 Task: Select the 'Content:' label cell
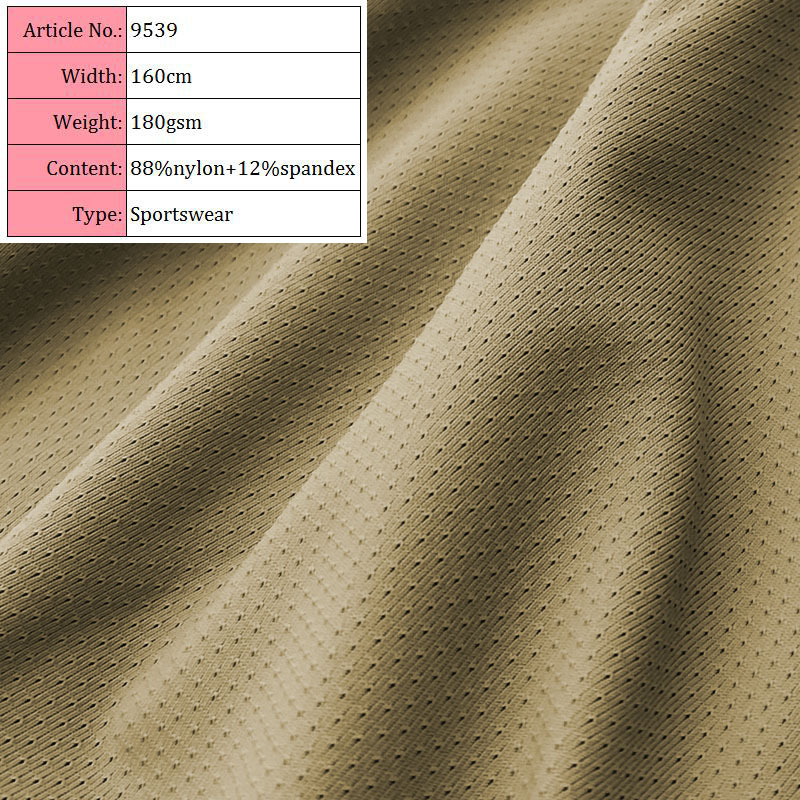click(x=67, y=167)
